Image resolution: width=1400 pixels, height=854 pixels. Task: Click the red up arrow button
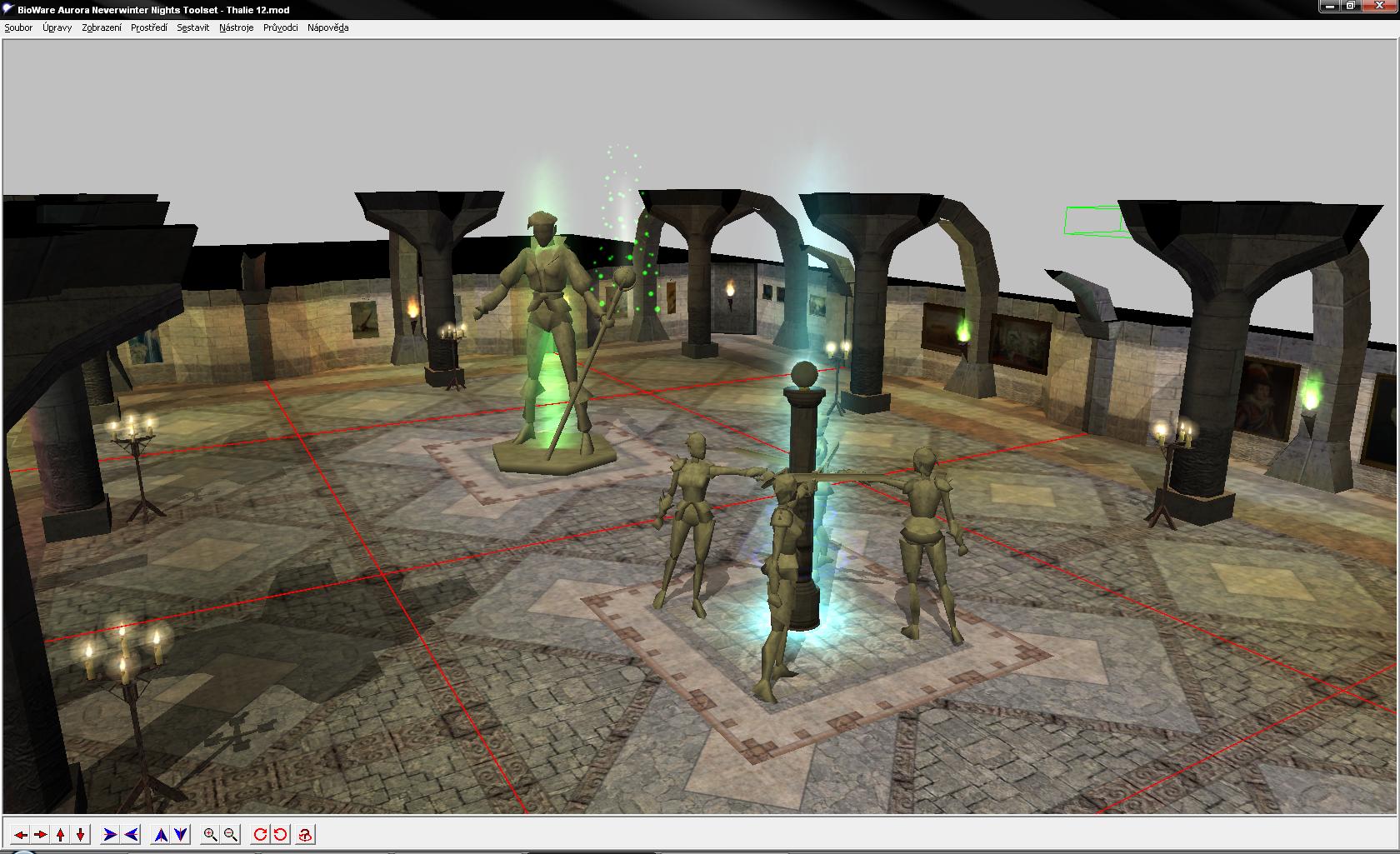click(61, 835)
